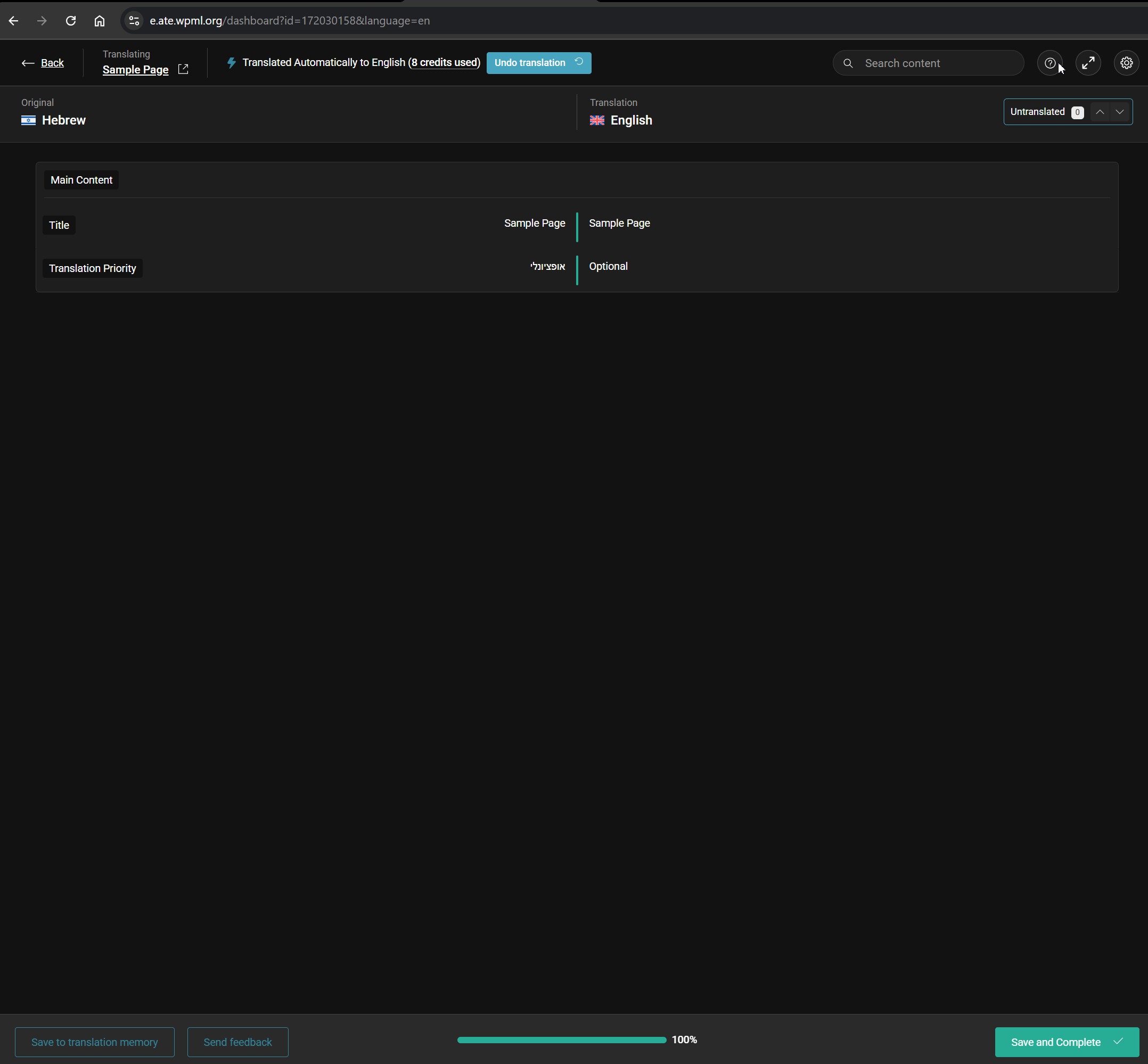Screen dimensions: 1148x1064
Task: Click the Undo translation button
Action: coord(538,63)
